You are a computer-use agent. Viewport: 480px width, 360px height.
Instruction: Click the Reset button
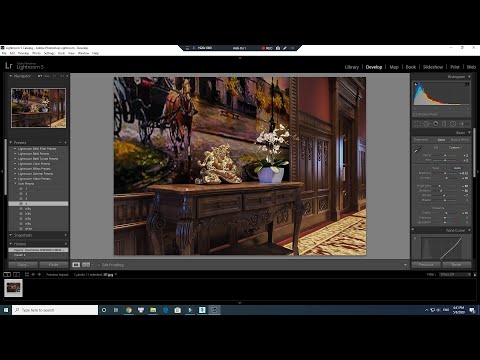click(457, 265)
